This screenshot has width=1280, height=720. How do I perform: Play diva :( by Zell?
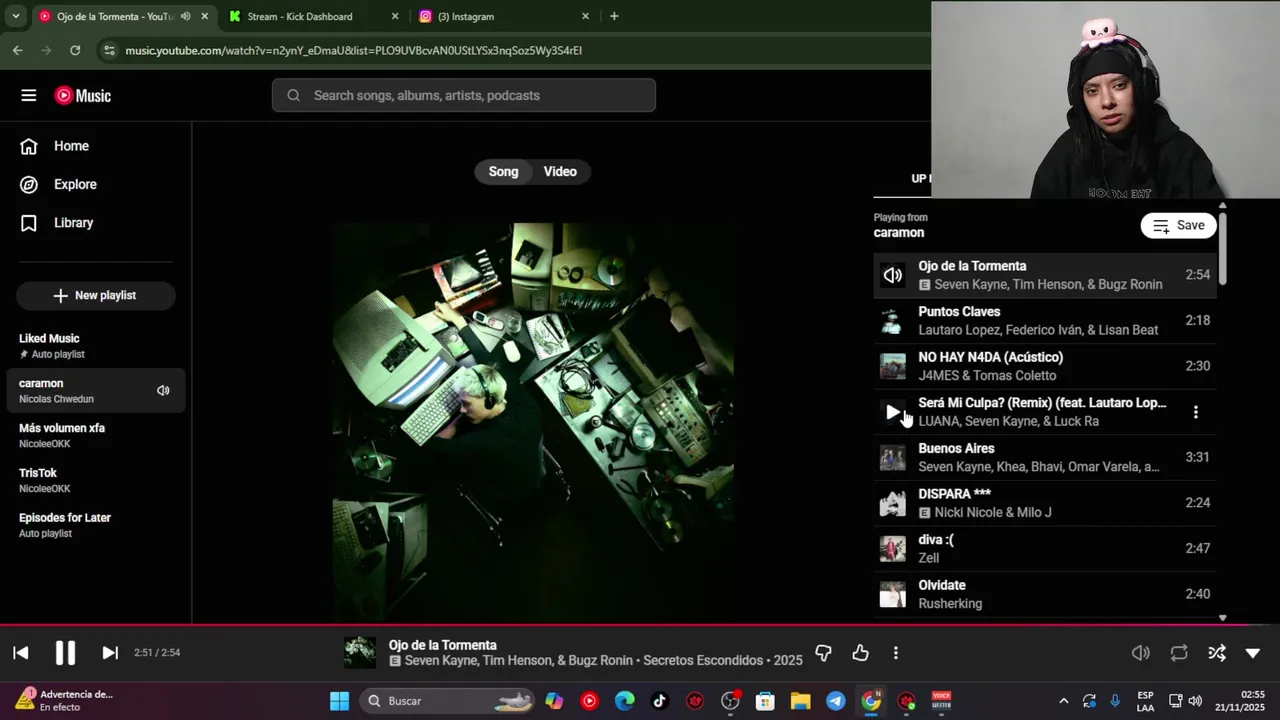point(1045,548)
